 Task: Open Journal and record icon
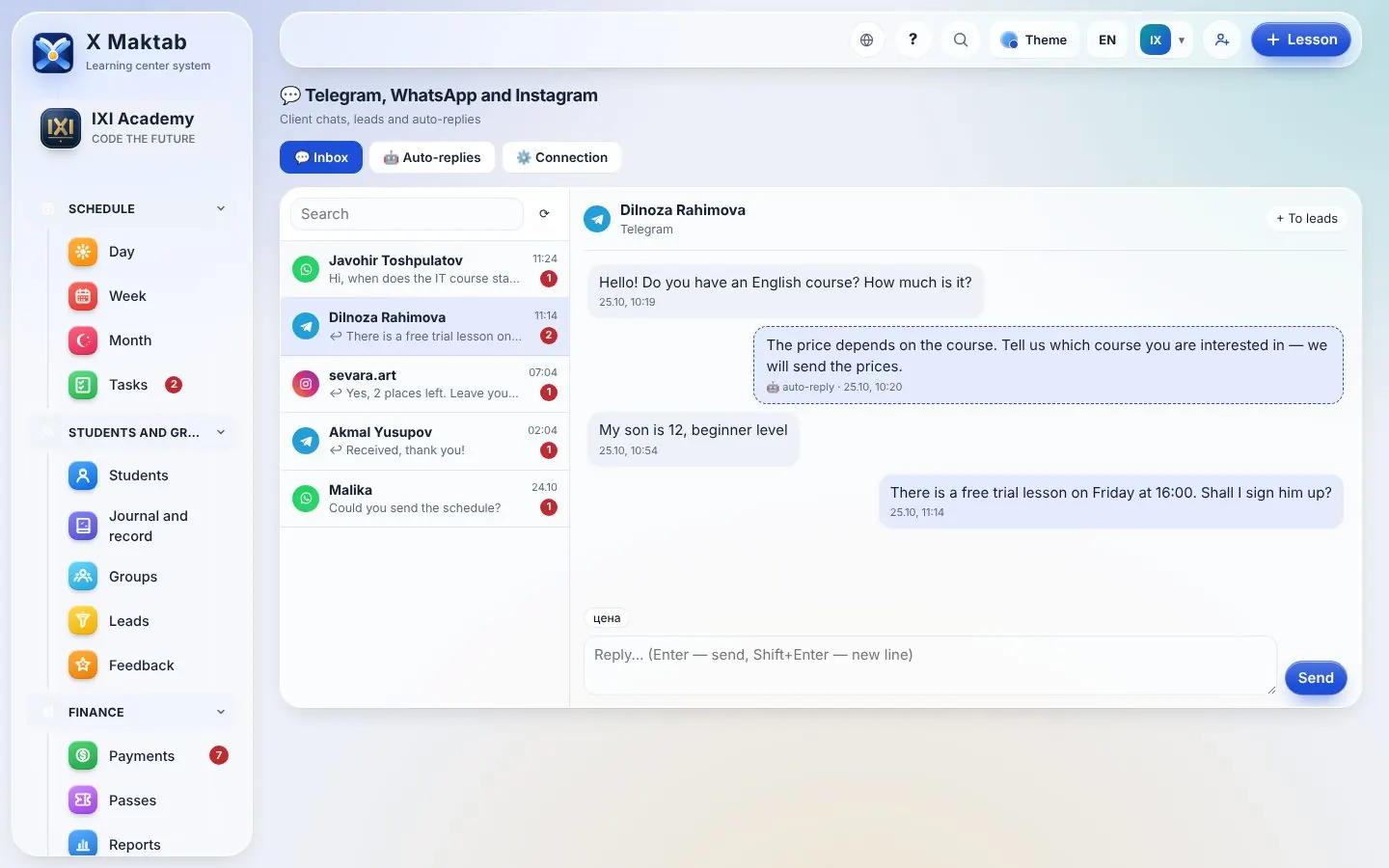pos(83,526)
